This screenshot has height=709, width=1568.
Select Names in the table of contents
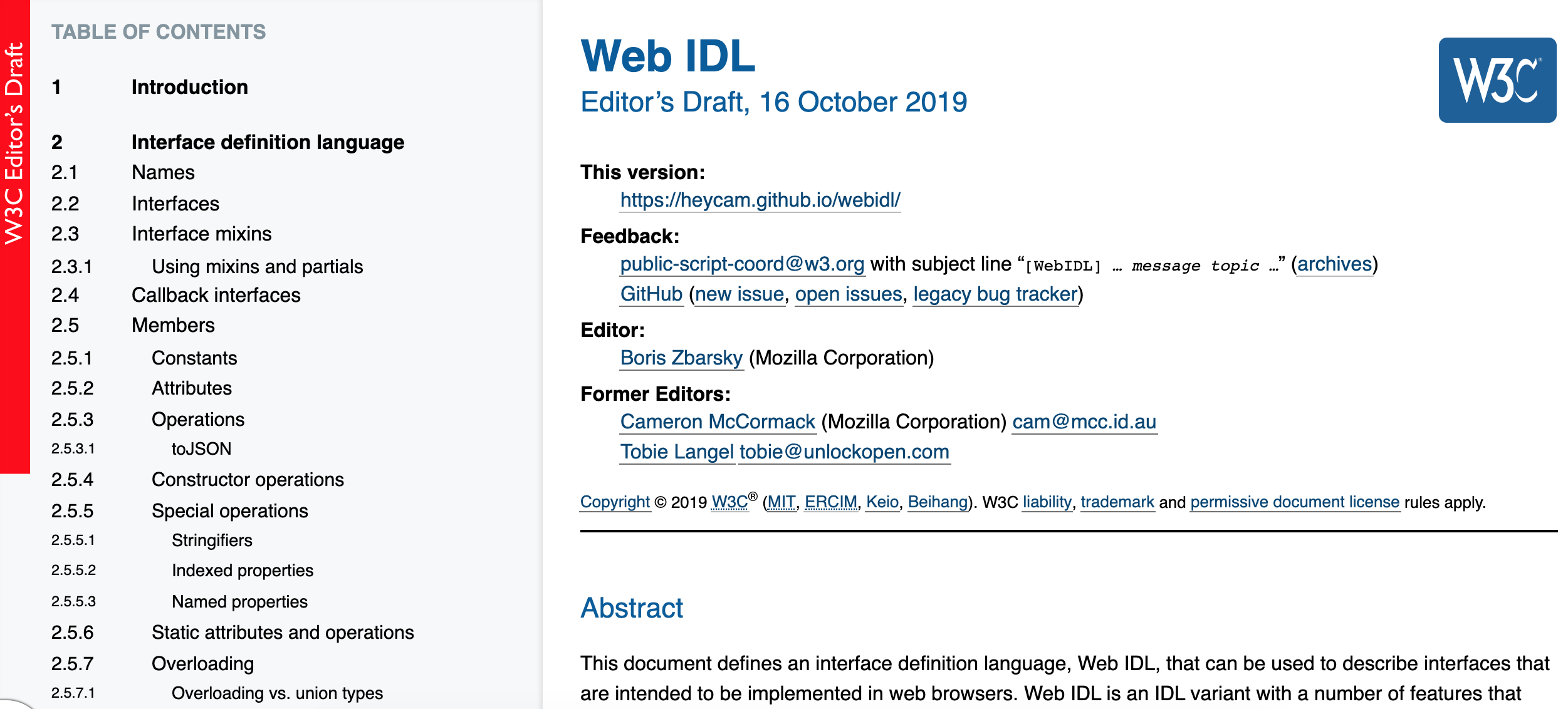(x=162, y=172)
